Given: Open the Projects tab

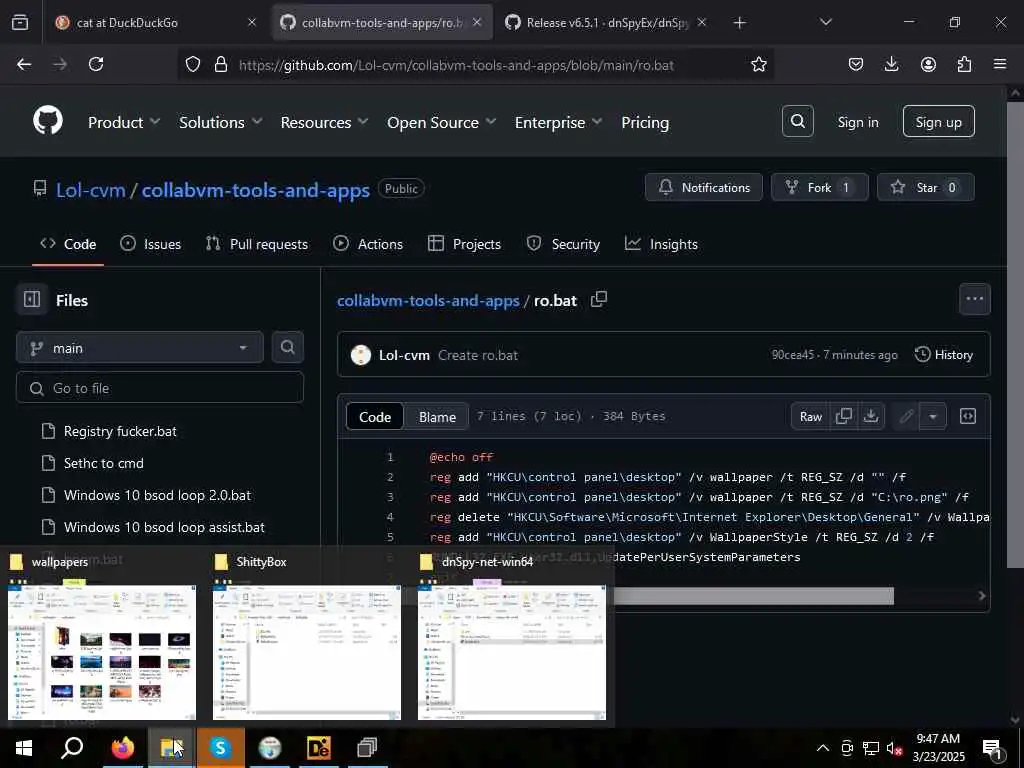Looking at the screenshot, I should tap(464, 244).
